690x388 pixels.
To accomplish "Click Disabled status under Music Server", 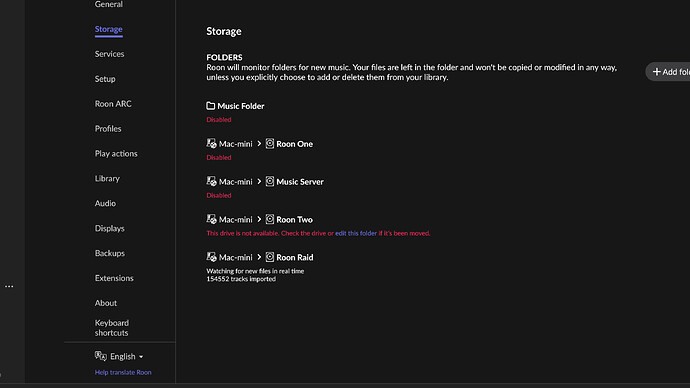I will [x=219, y=195].
